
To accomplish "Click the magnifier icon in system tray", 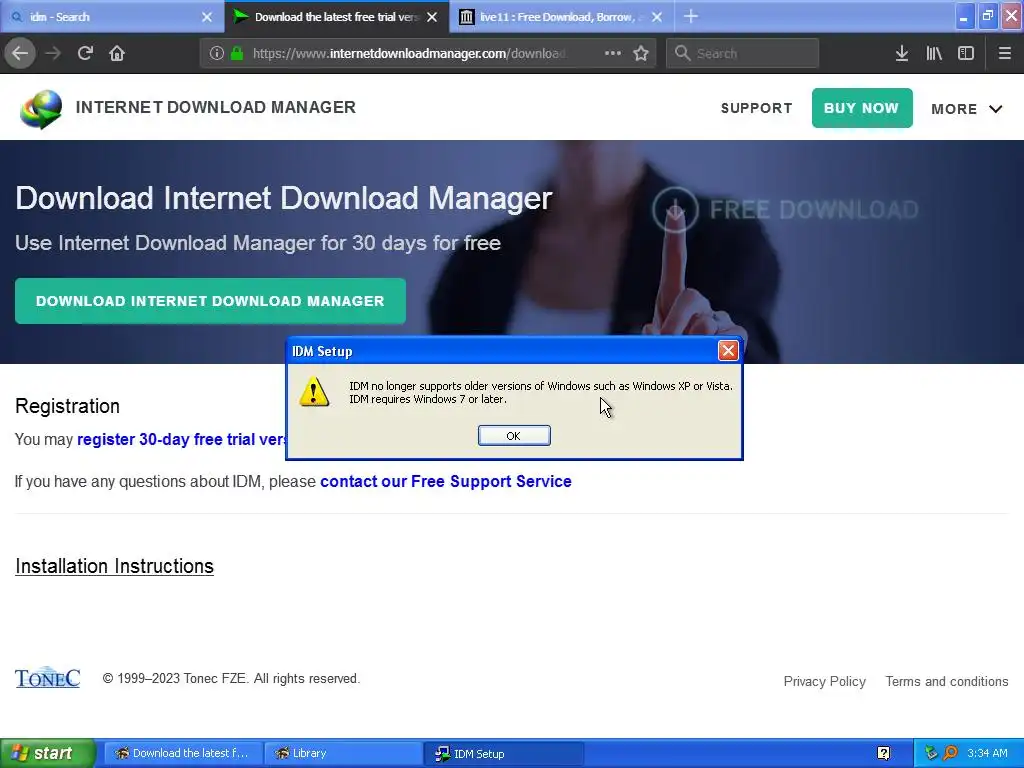I will (950, 753).
